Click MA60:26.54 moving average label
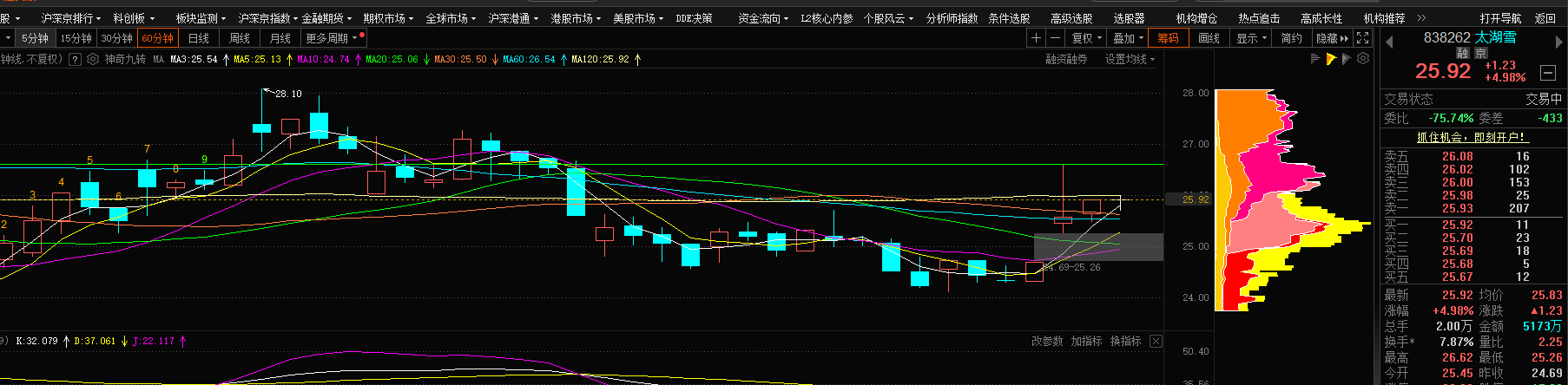 coord(530,60)
